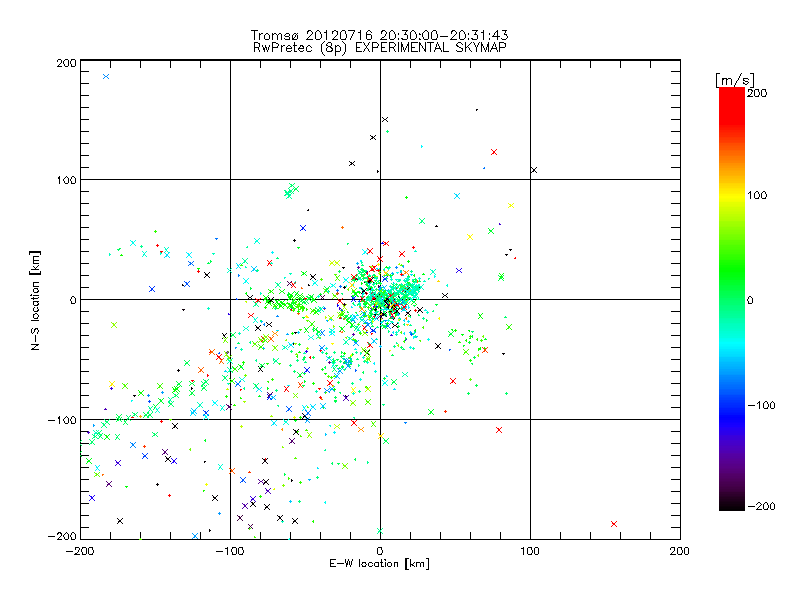
Task: Click the N-S axis tick label "100"
Action: [x=66, y=180]
